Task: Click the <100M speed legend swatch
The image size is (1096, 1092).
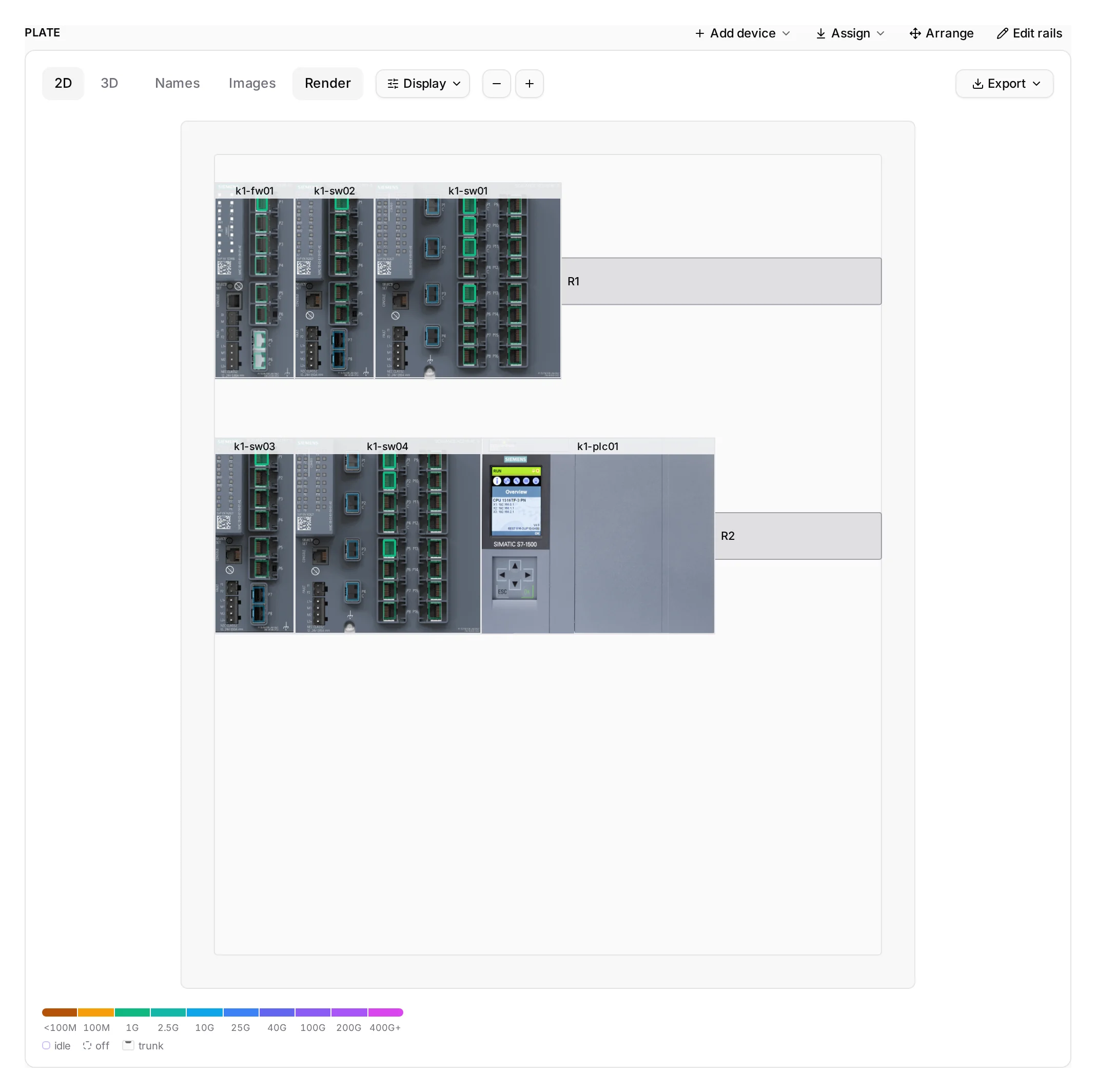Action: (x=60, y=1013)
